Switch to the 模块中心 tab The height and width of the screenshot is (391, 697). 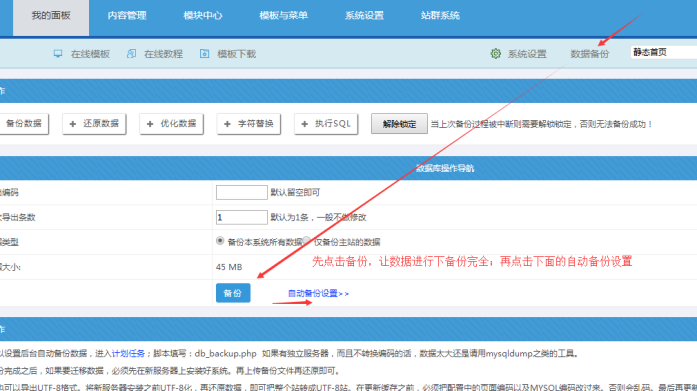(x=203, y=16)
